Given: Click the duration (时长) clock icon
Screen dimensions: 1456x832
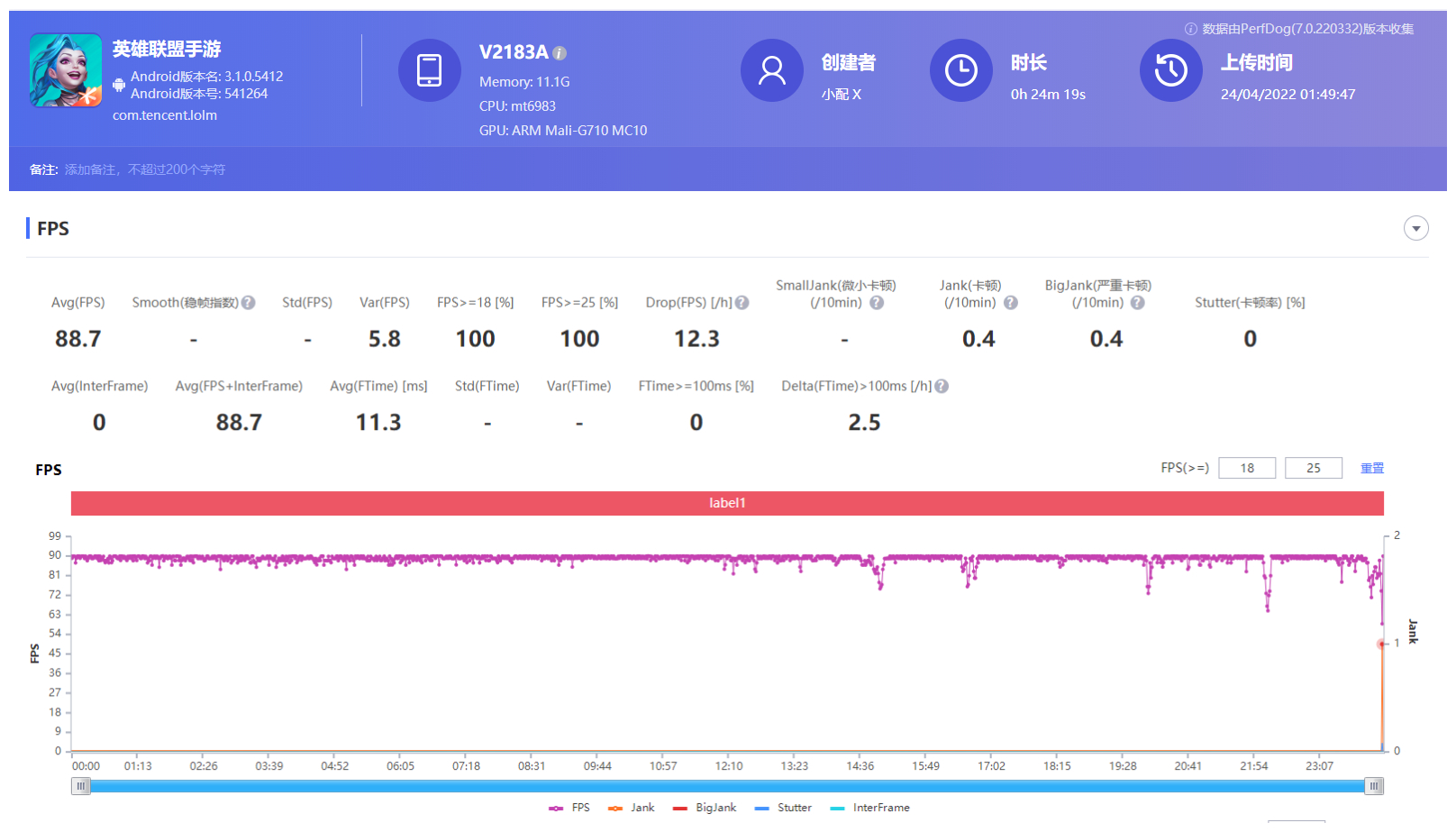Looking at the screenshot, I should click(961, 70).
